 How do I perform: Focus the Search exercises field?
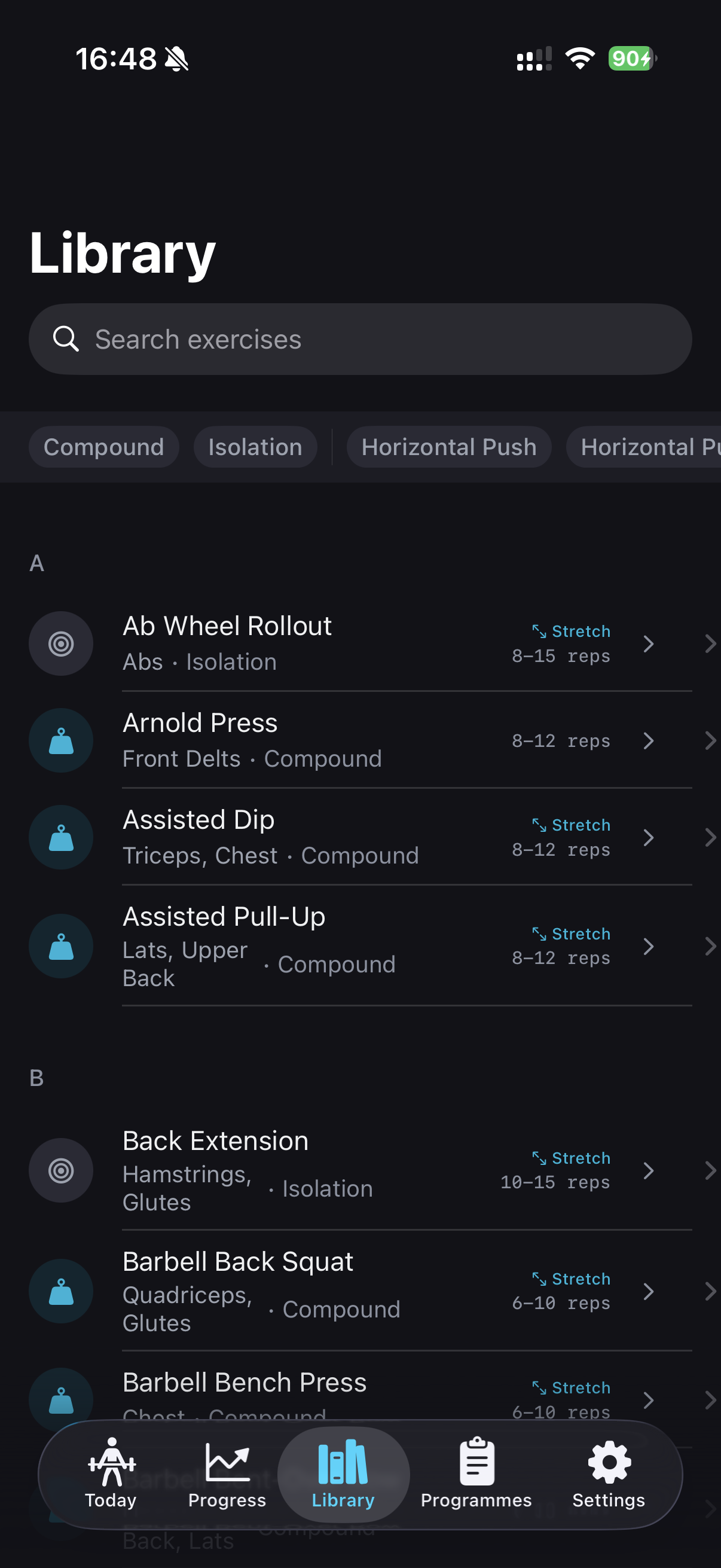(x=360, y=339)
